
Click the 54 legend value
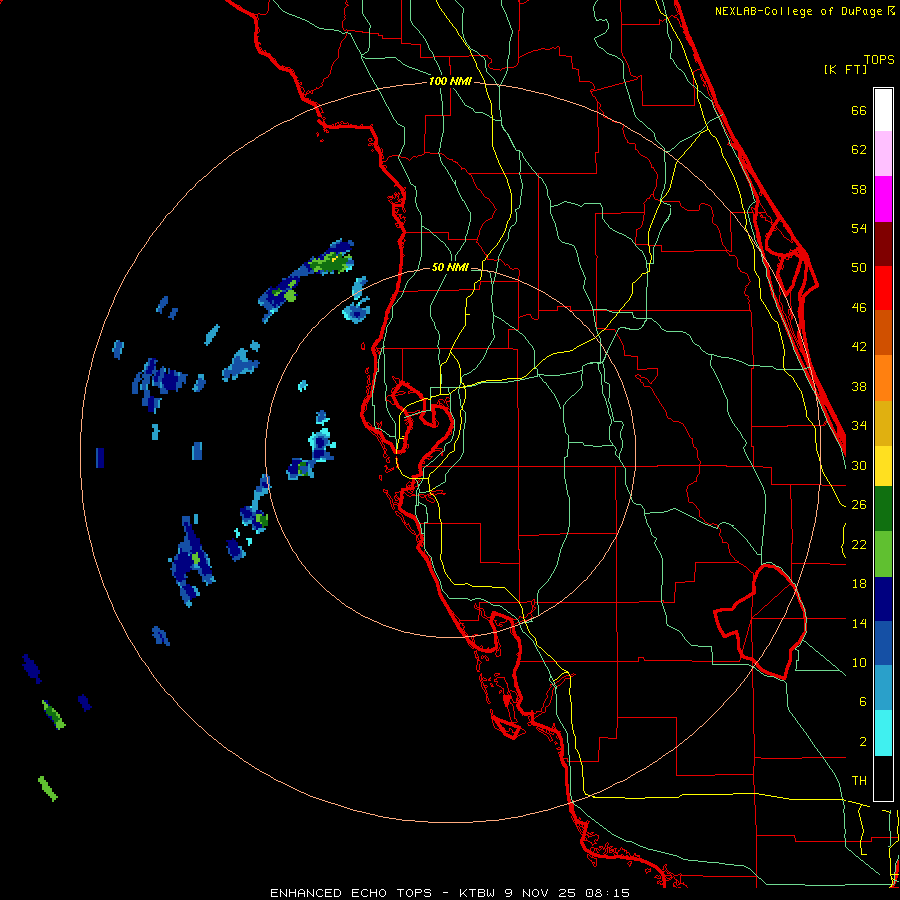coord(859,228)
